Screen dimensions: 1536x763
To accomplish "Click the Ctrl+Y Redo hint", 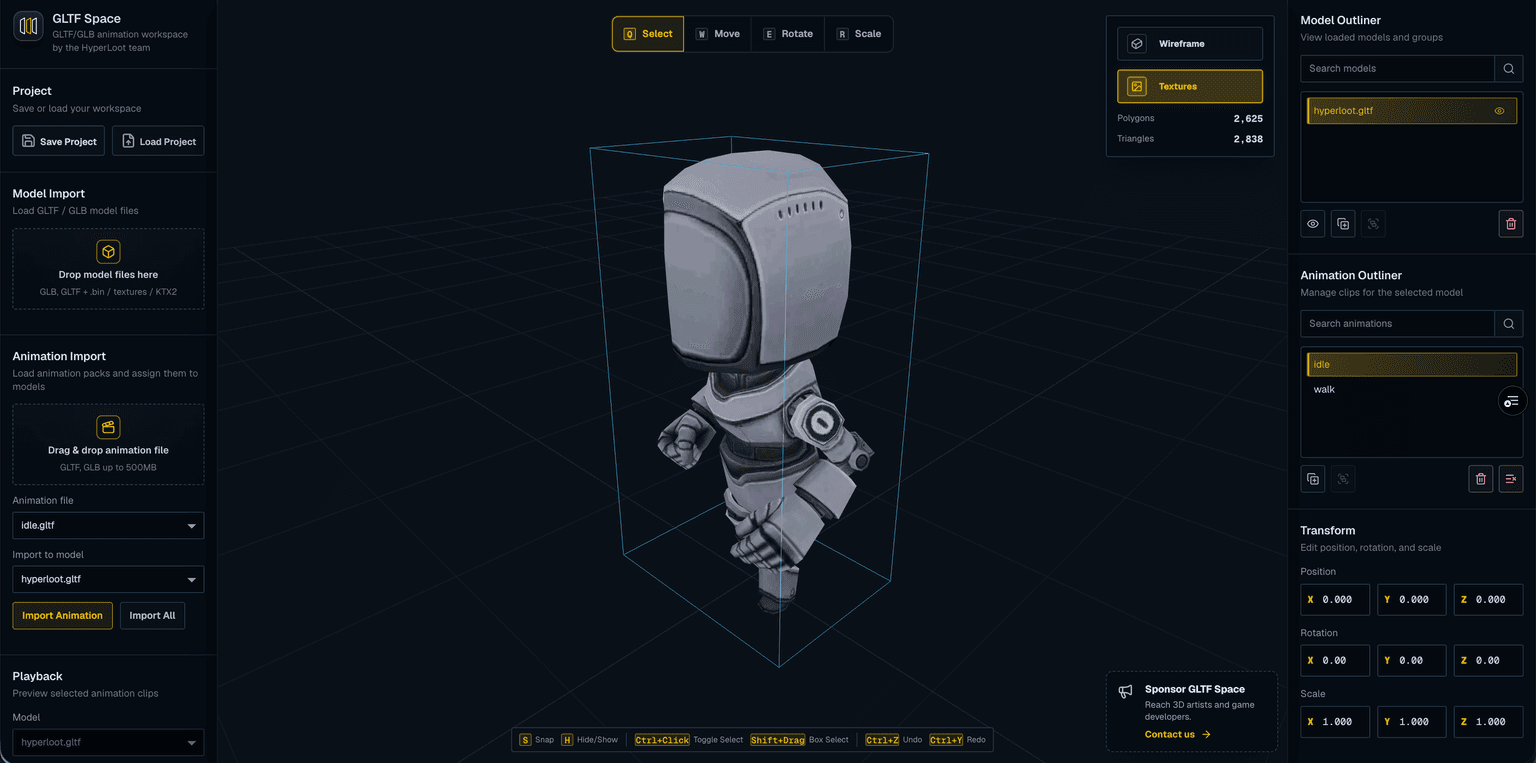I will click(x=957, y=740).
